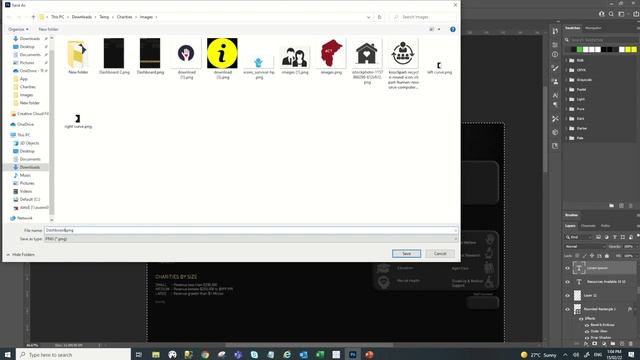Toggle Drop Shadow effect visibility
This screenshot has width=640, height=360.
(587, 338)
